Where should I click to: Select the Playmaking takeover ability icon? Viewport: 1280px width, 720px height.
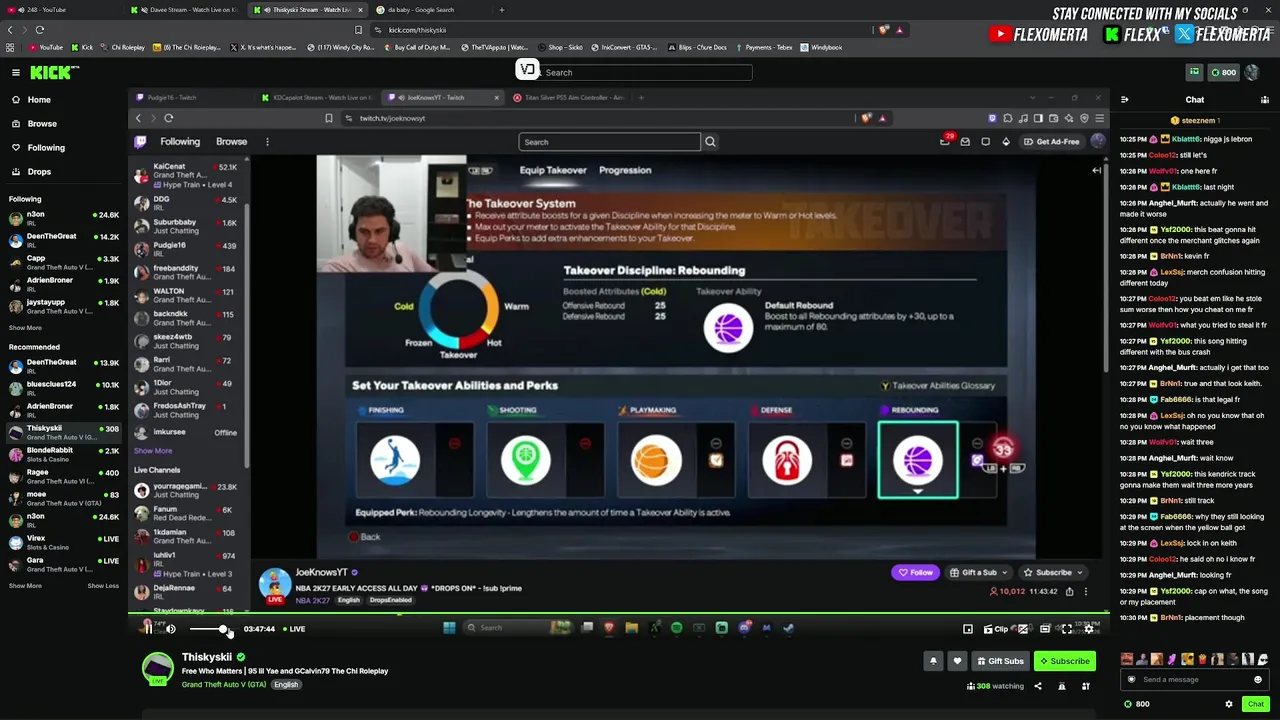pos(656,461)
